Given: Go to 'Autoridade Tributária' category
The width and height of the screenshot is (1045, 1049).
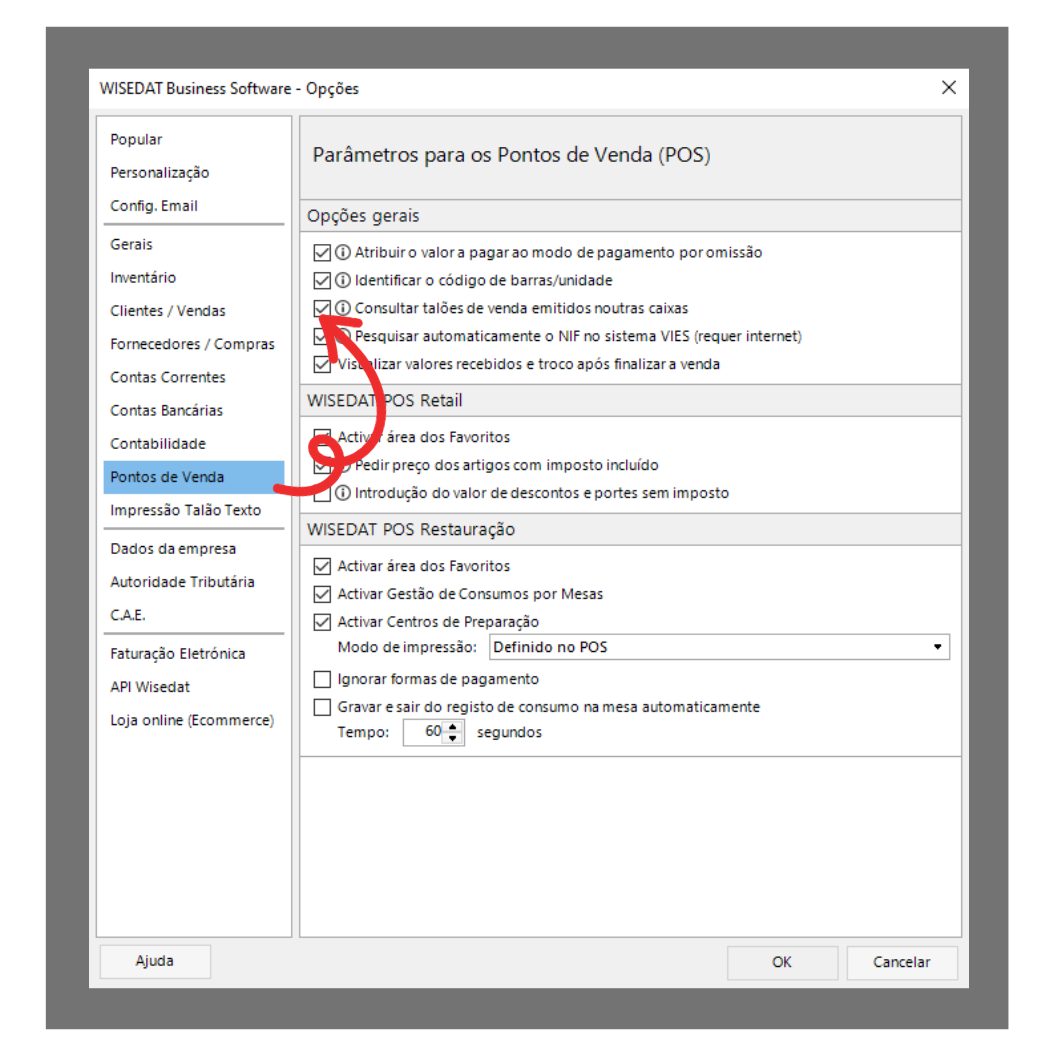Looking at the screenshot, I should pos(182,582).
